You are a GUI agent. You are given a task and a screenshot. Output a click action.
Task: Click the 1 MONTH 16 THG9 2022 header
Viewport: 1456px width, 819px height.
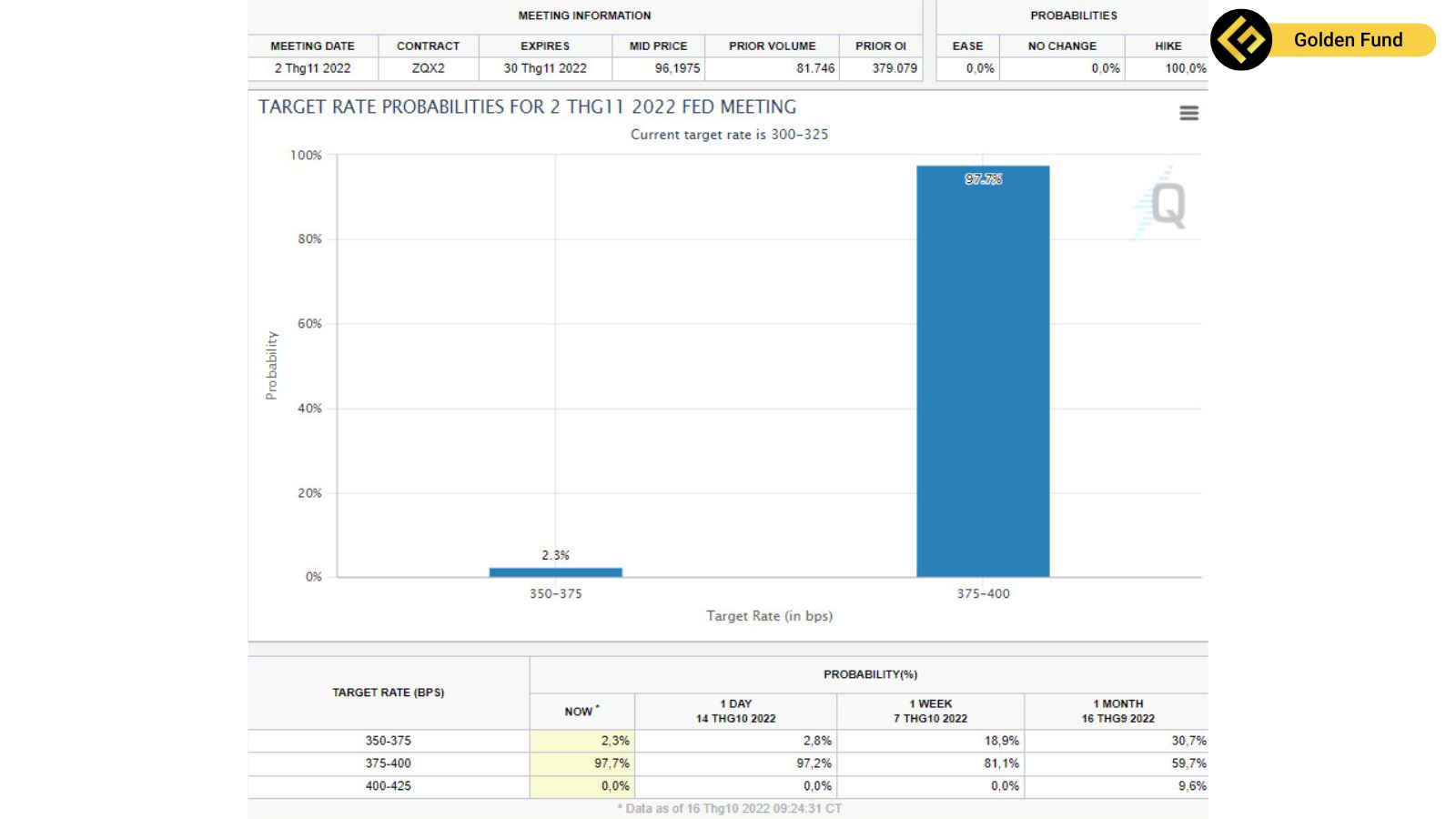1117,711
